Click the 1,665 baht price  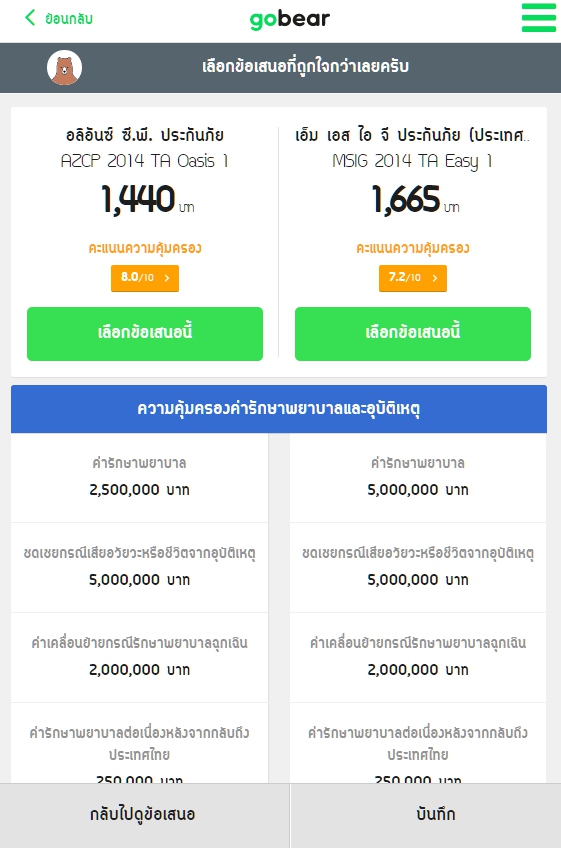coord(415,200)
